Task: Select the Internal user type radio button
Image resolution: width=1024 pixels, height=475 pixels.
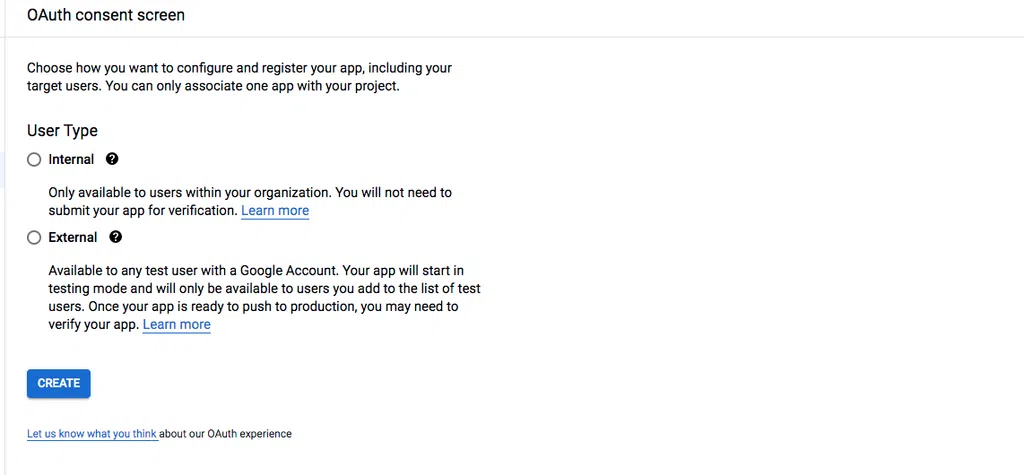Action: 34,160
